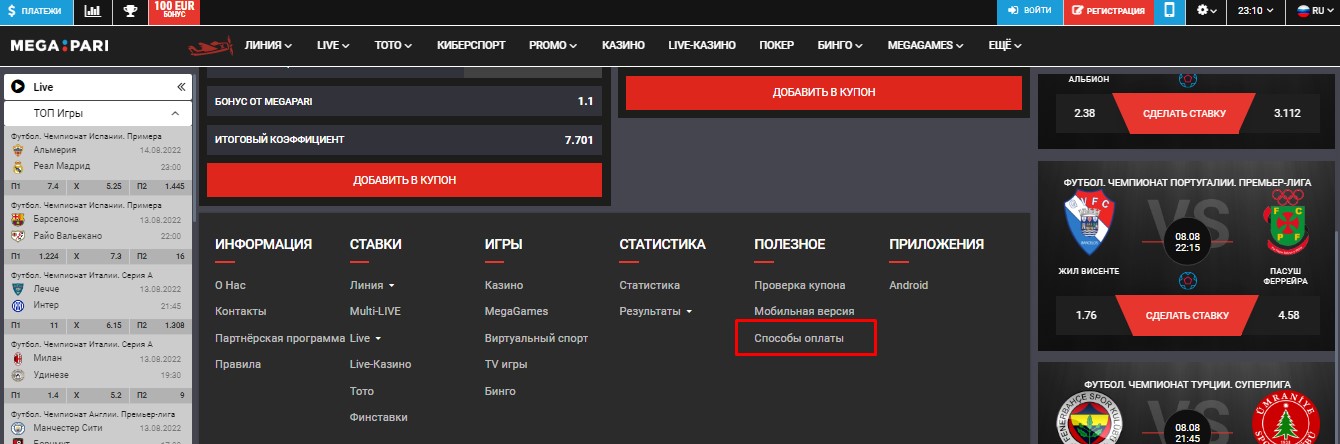Open the Проверка купона link
Viewport: 1340px width, 444px height.
[799, 285]
